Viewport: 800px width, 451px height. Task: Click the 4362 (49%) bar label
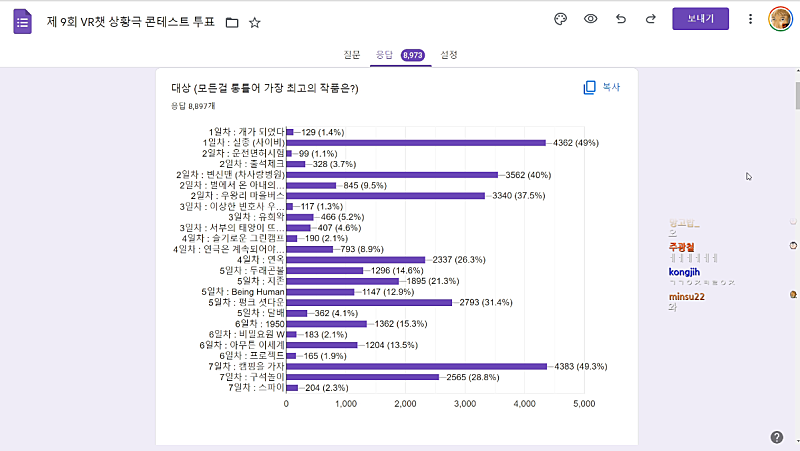click(576, 143)
